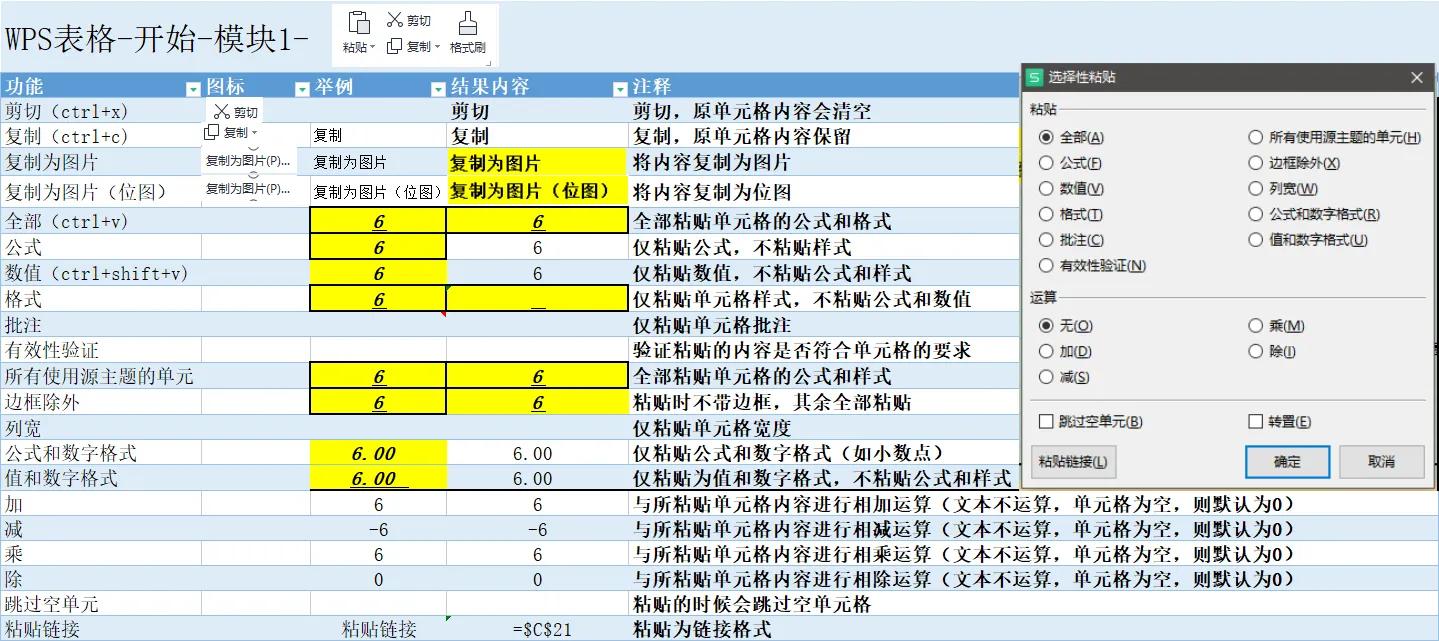Click the 注释 column header cell
Image resolution: width=1439 pixels, height=641 pixels.
click(x=824, y=87)
